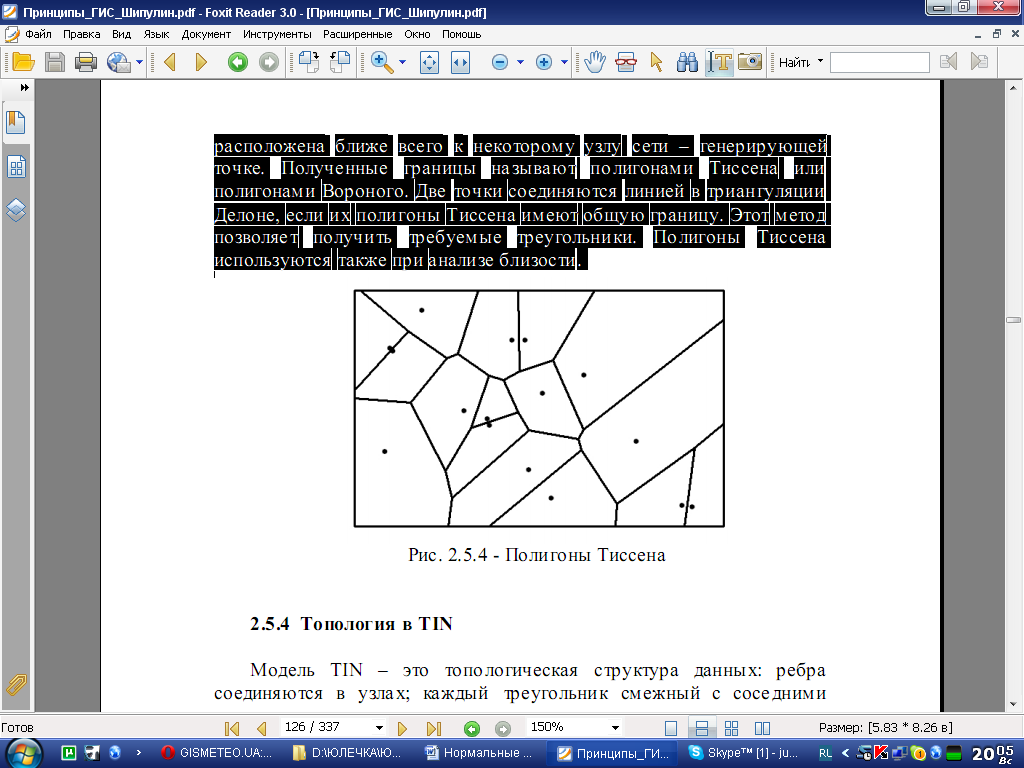Open the Attachments paperclip panel

coord(16,684)
